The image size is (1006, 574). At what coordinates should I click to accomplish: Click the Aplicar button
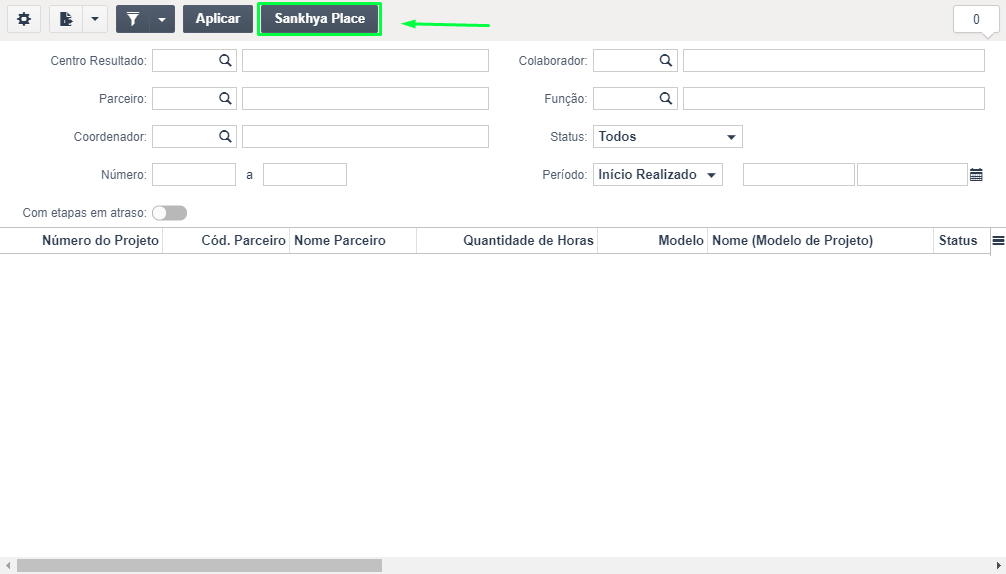coord(217,19)
